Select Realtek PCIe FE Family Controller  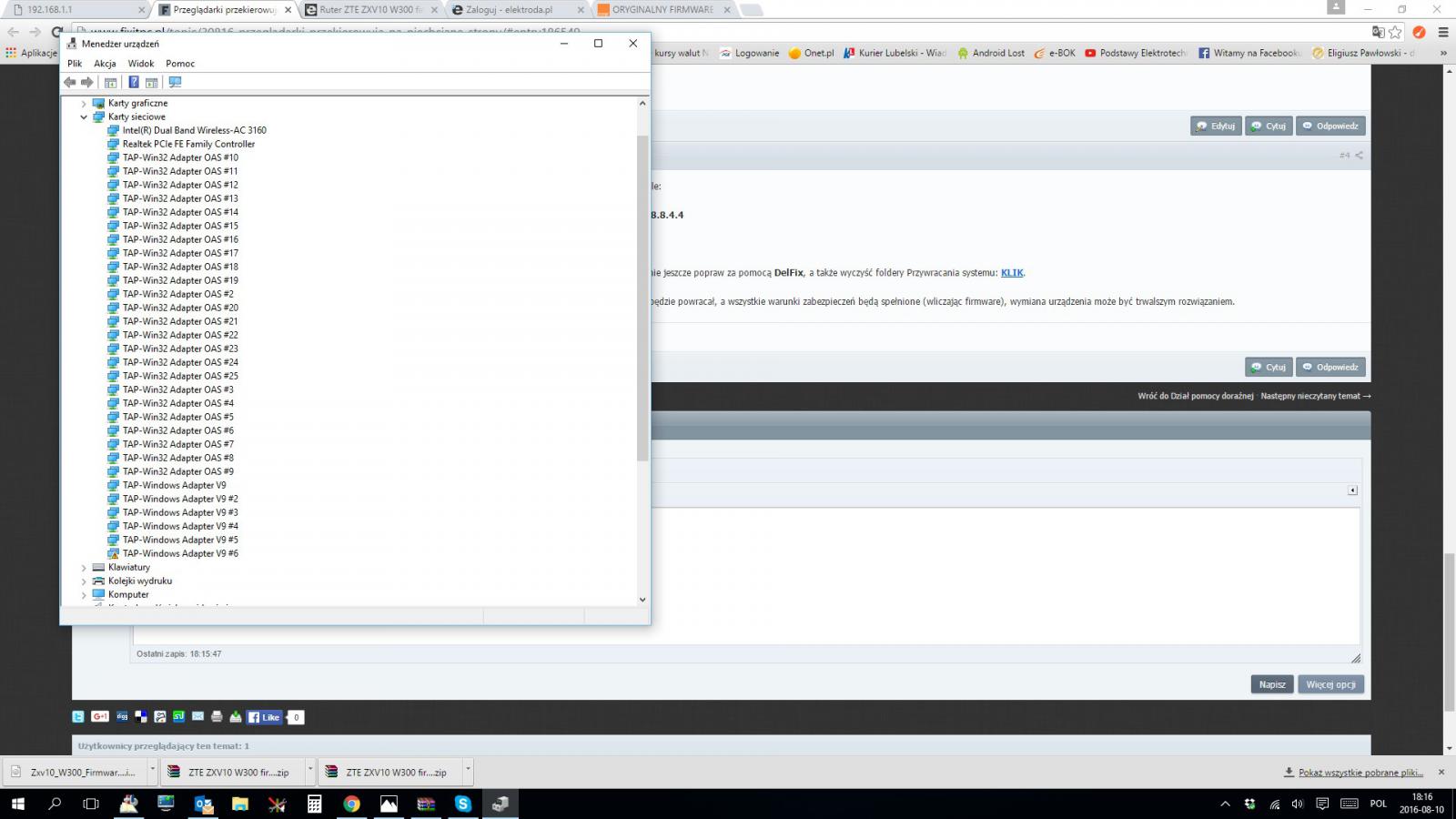188,144
